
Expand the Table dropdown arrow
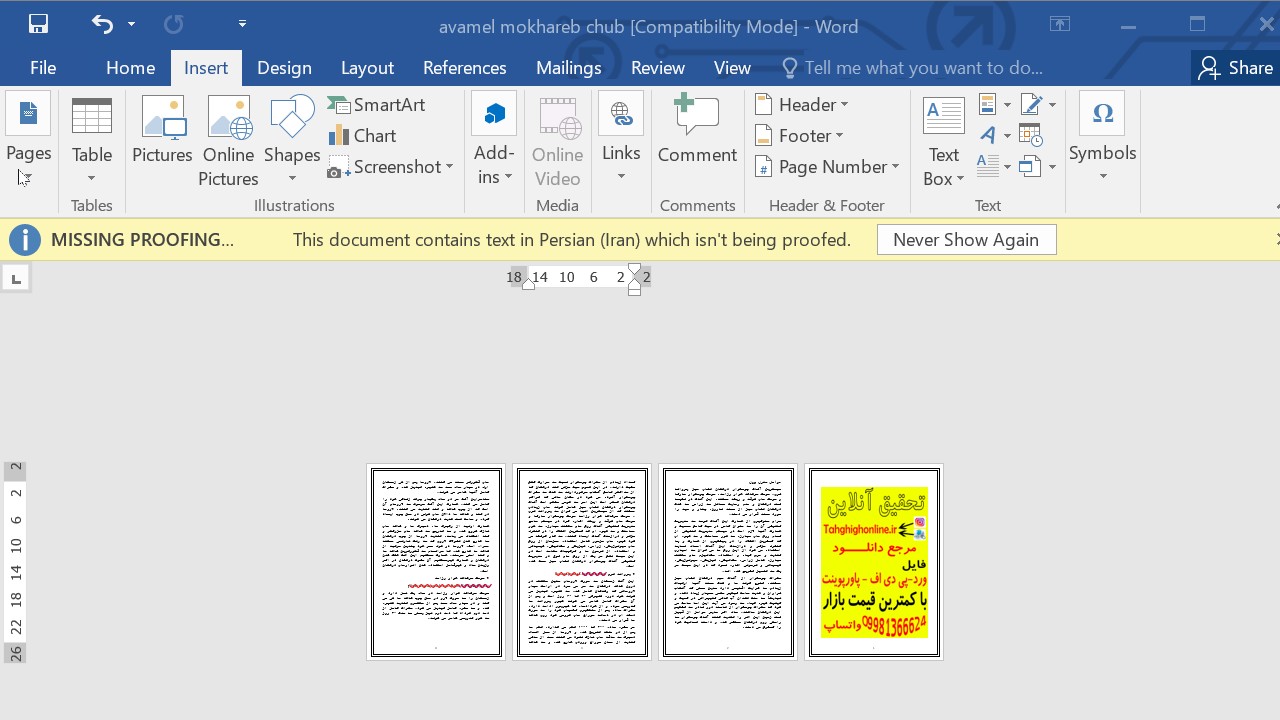point(91,179)
